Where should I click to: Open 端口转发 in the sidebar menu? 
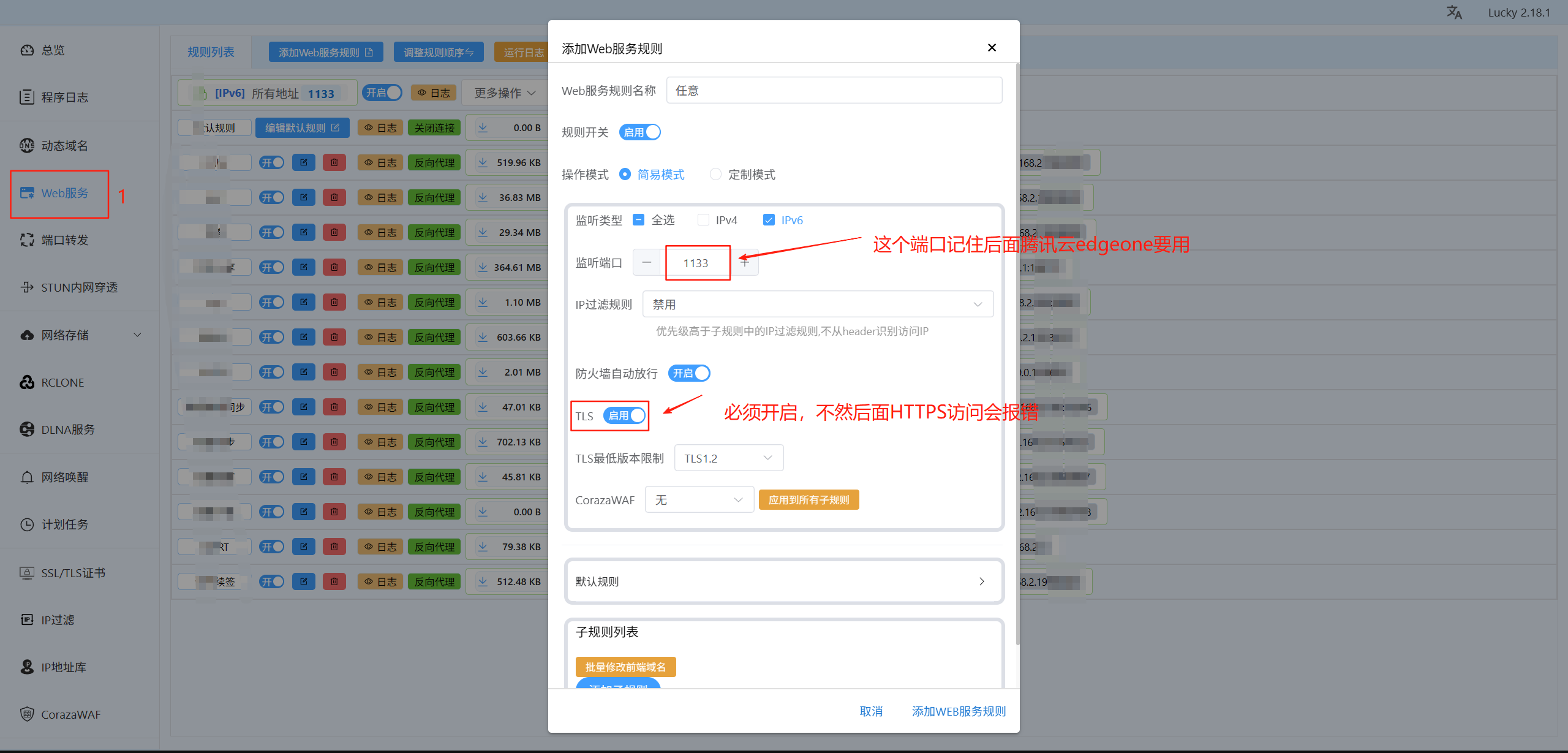tap(64, 240)
